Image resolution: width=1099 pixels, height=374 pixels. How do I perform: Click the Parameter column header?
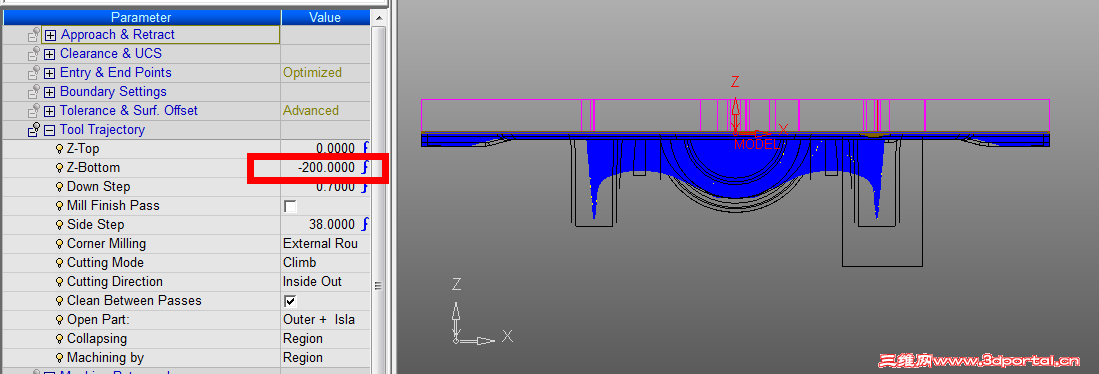pyautogui.click(x=141, y=18)
